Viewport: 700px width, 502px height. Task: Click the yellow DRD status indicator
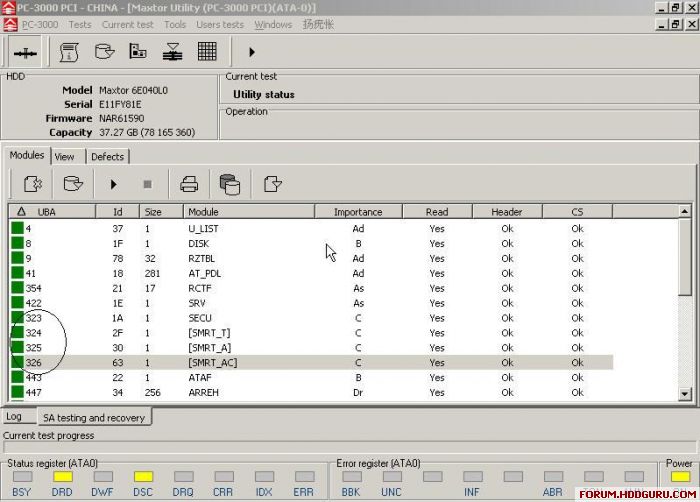62,477
